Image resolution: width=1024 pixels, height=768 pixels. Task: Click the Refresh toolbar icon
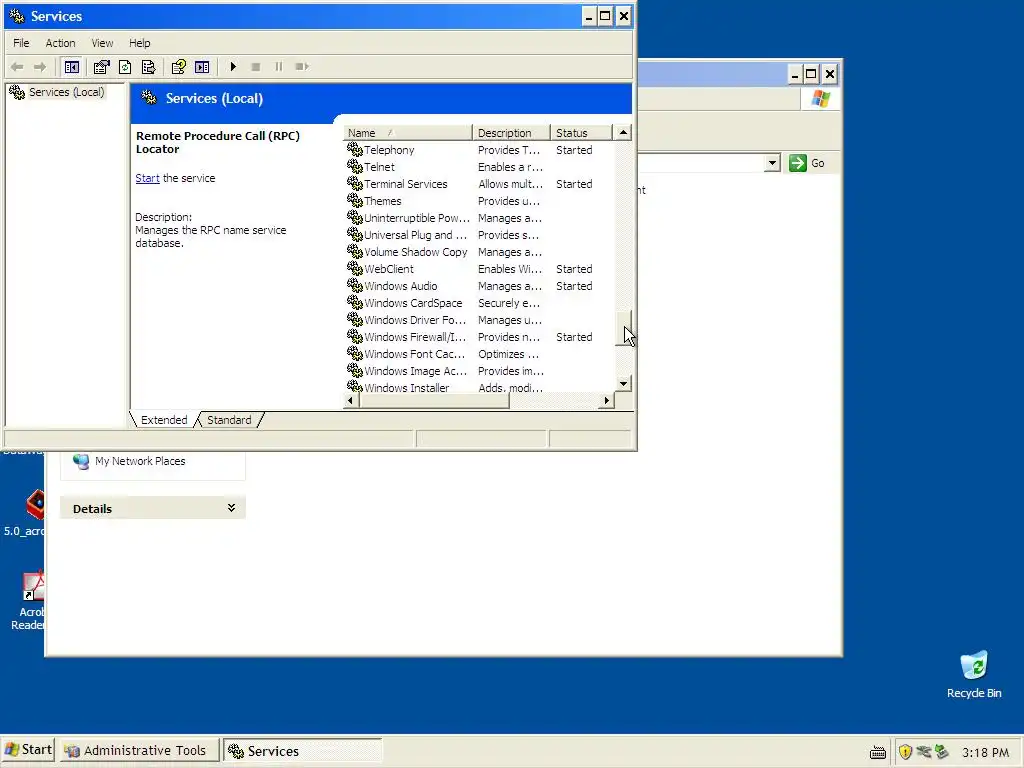(125, 67)
